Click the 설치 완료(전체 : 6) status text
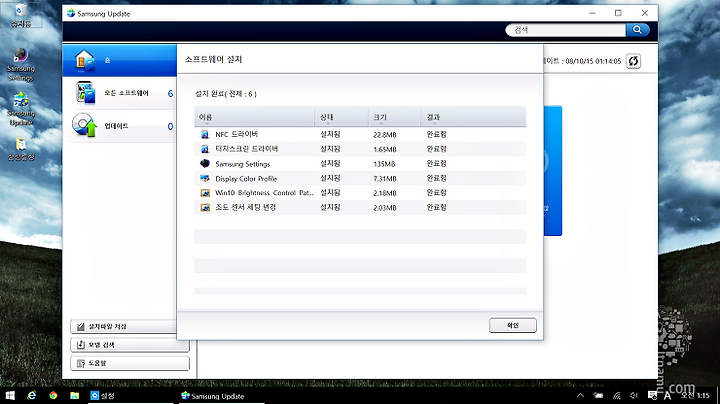The image size is (720, 404). pyautogui.click(x=225, y=94)
